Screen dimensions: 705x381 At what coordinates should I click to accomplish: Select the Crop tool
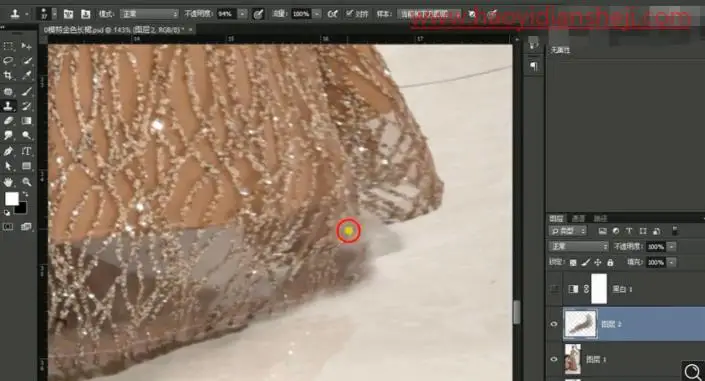[x=8, y=76]
